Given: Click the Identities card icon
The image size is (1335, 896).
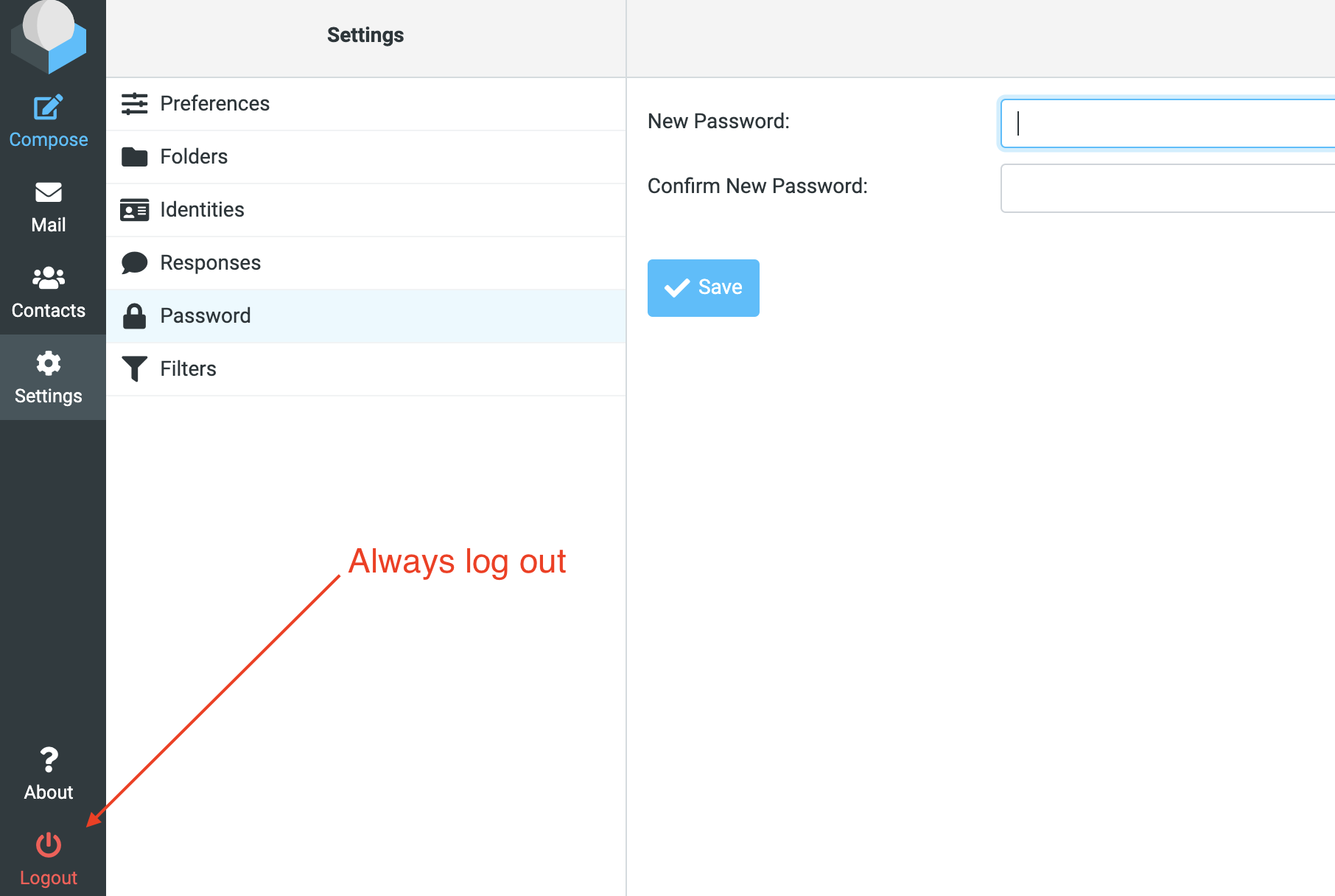Looking at the screenshot, I should [134, 210].
